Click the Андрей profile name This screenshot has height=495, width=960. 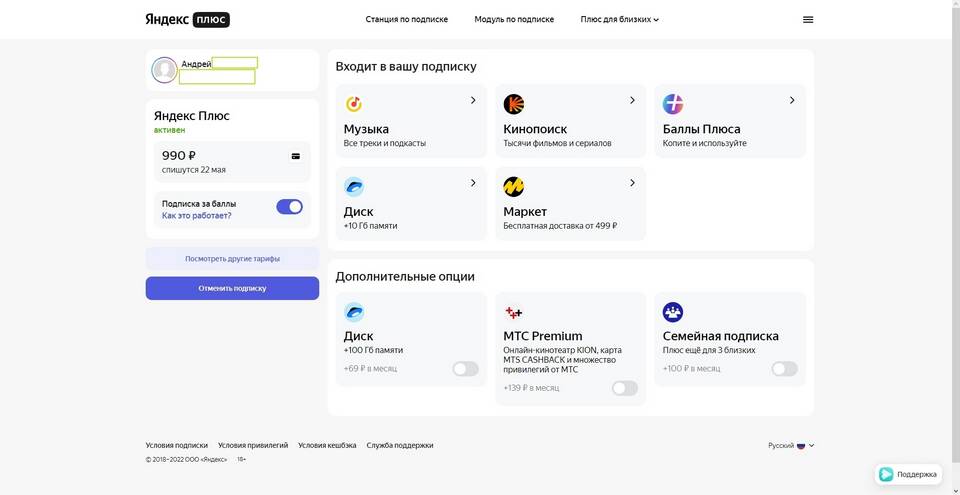pos(196,64)
